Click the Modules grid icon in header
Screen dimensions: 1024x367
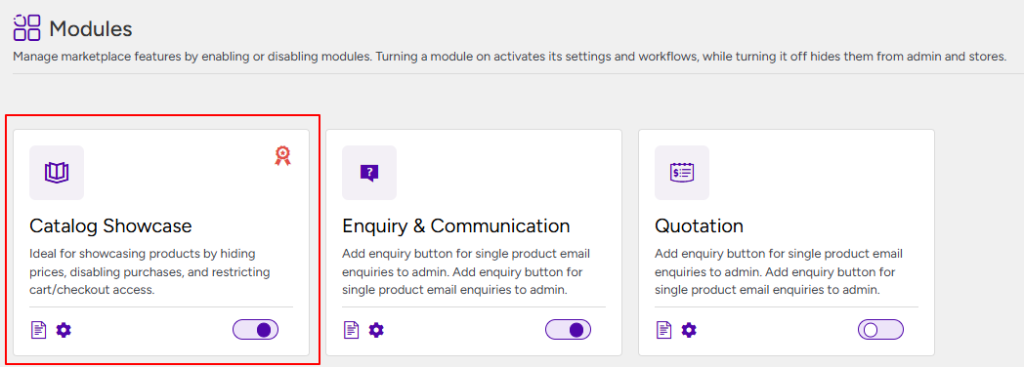(27, 27)
